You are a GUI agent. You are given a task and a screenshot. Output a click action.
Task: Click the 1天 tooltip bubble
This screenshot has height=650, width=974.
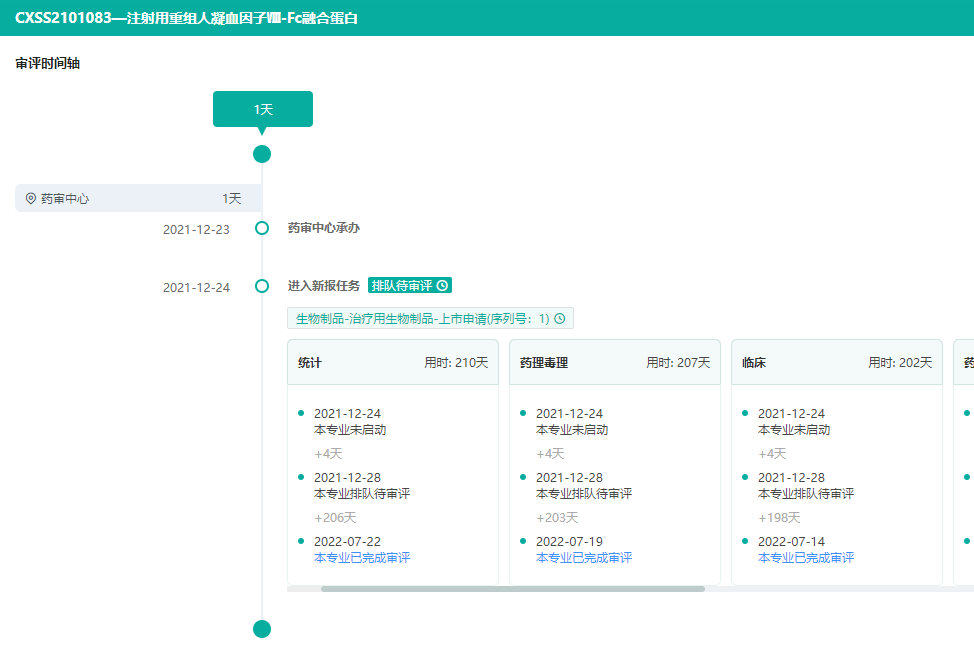coord(263,109)
